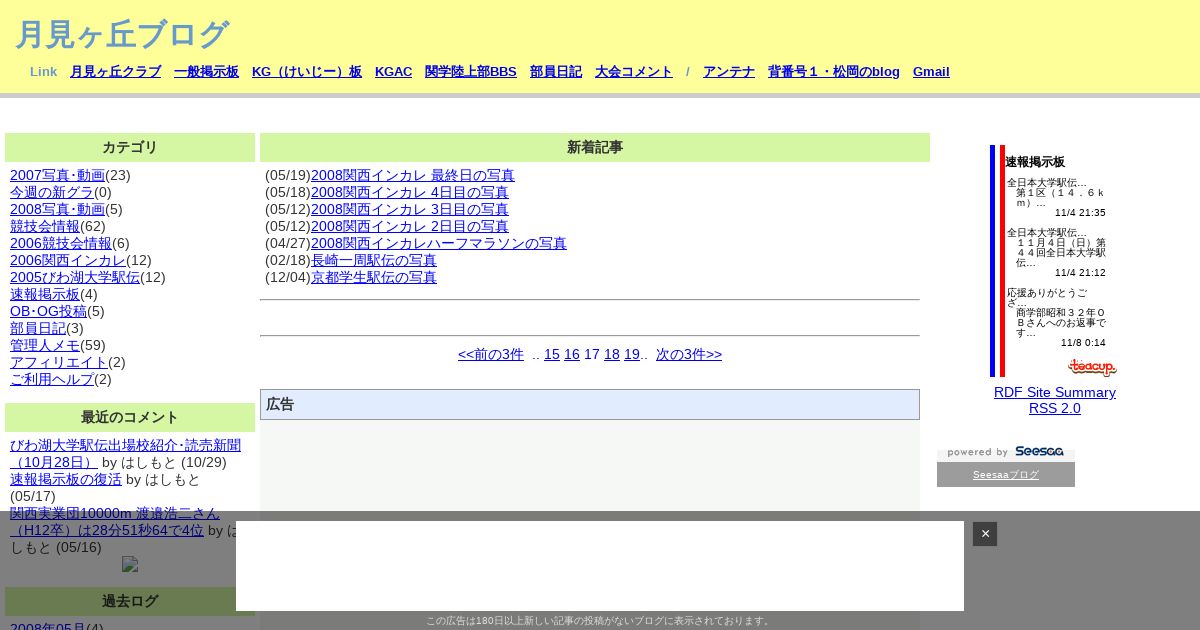Open article 長崎一周駅伝の写真
This screenshot has width=1200, height=630.
tap(374, 260)
